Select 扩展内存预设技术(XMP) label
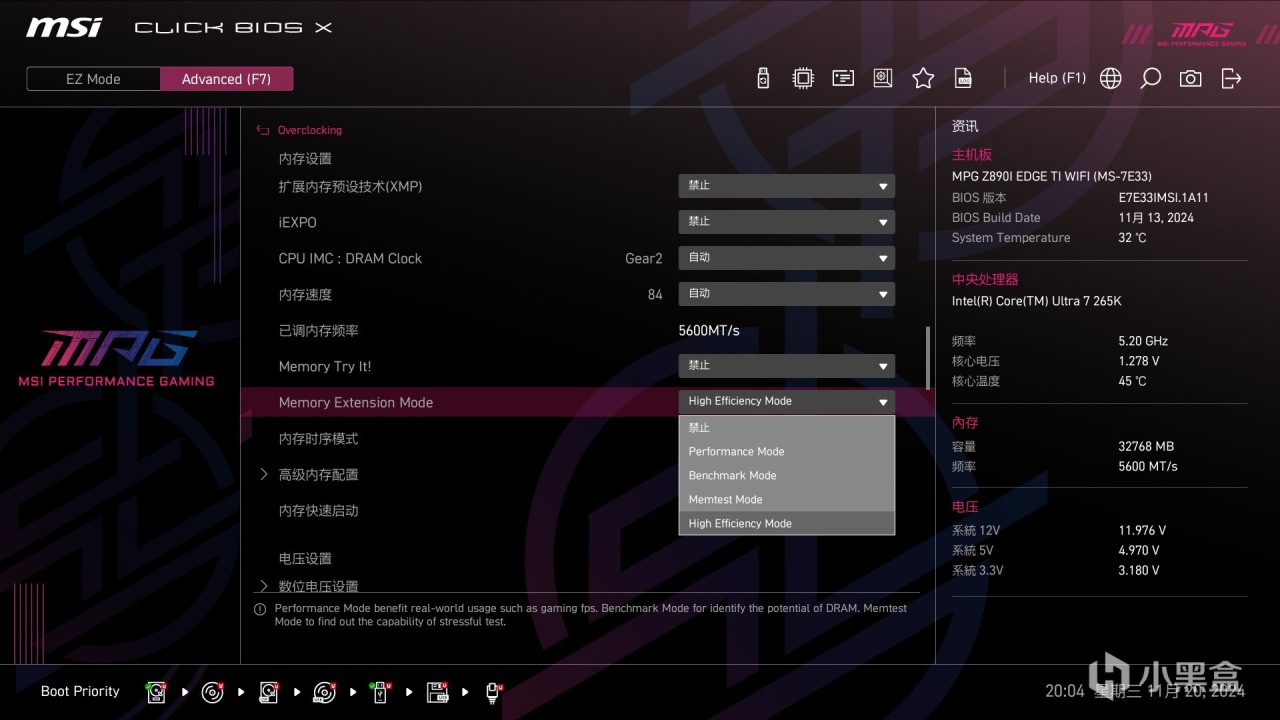This screenshot has width=1280, height=720. [x=350, y=186]
